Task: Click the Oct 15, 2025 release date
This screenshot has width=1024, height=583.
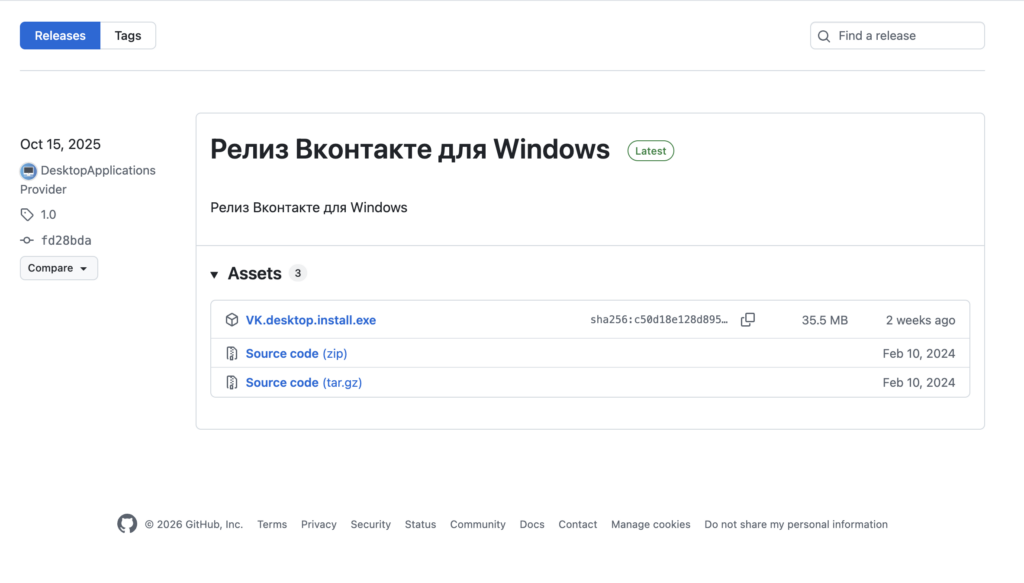Action: [x=60, y=144]
